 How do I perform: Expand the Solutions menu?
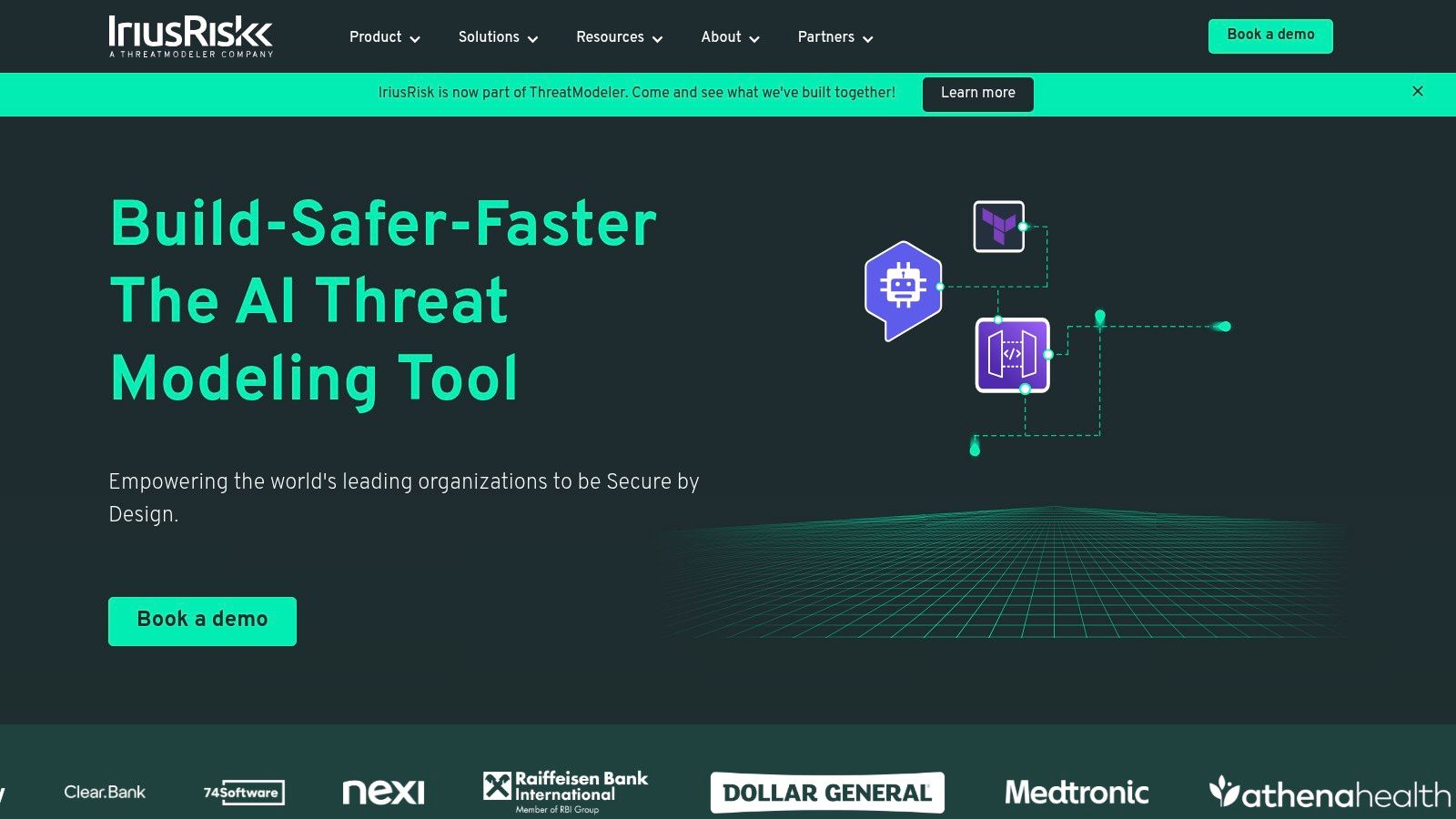pyautogui.click(x=499, y=37)
